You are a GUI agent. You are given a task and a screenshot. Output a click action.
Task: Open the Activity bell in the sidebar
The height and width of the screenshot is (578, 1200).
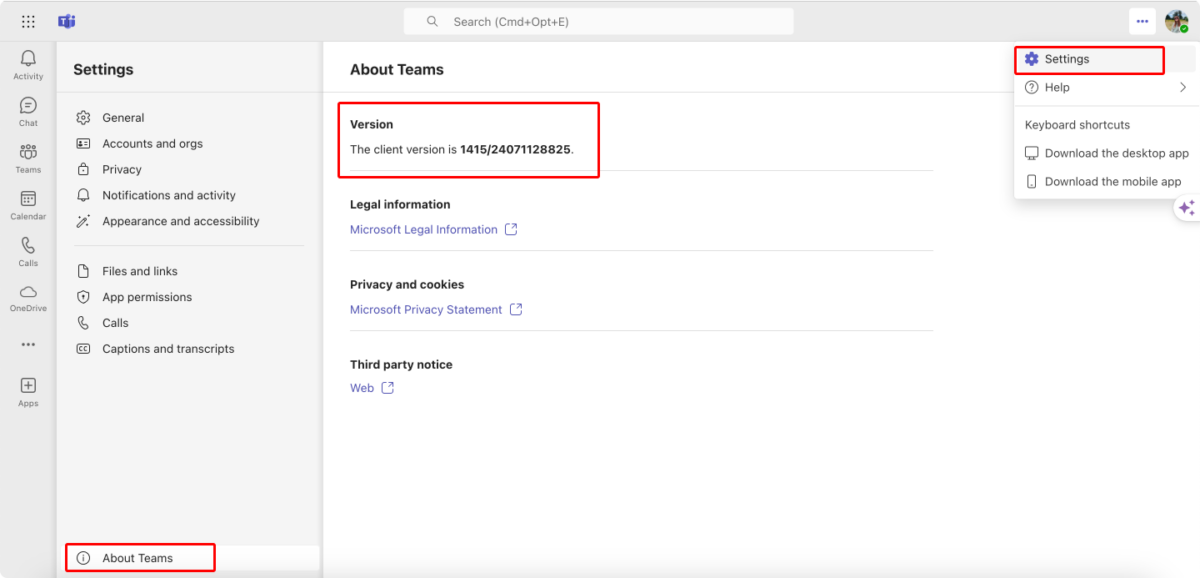pos(28,65)
